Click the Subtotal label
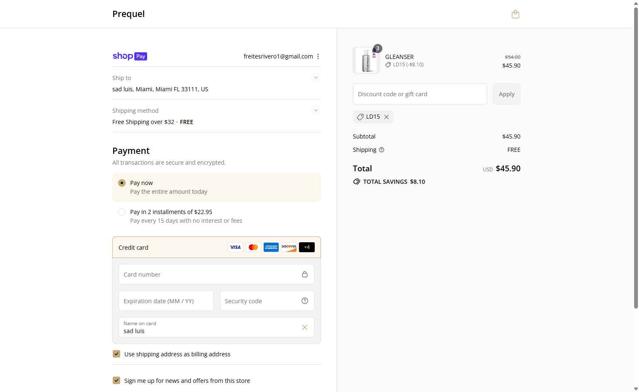Image resolution: width=639 pixels, height=392 pixels. [364, 137]
